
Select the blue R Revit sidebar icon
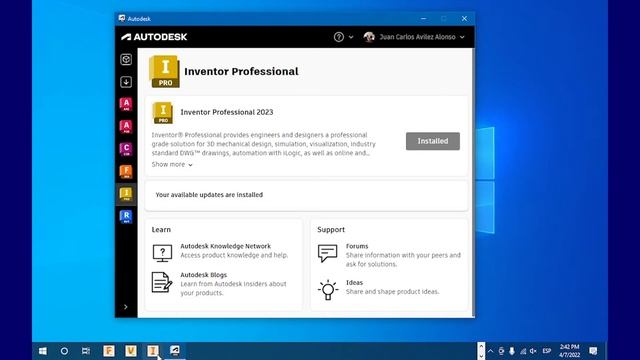pos(126,216)
